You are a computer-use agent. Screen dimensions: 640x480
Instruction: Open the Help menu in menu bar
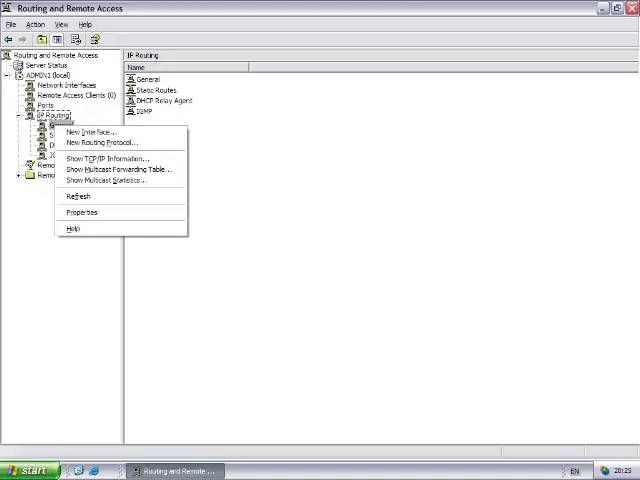[85, 24]
